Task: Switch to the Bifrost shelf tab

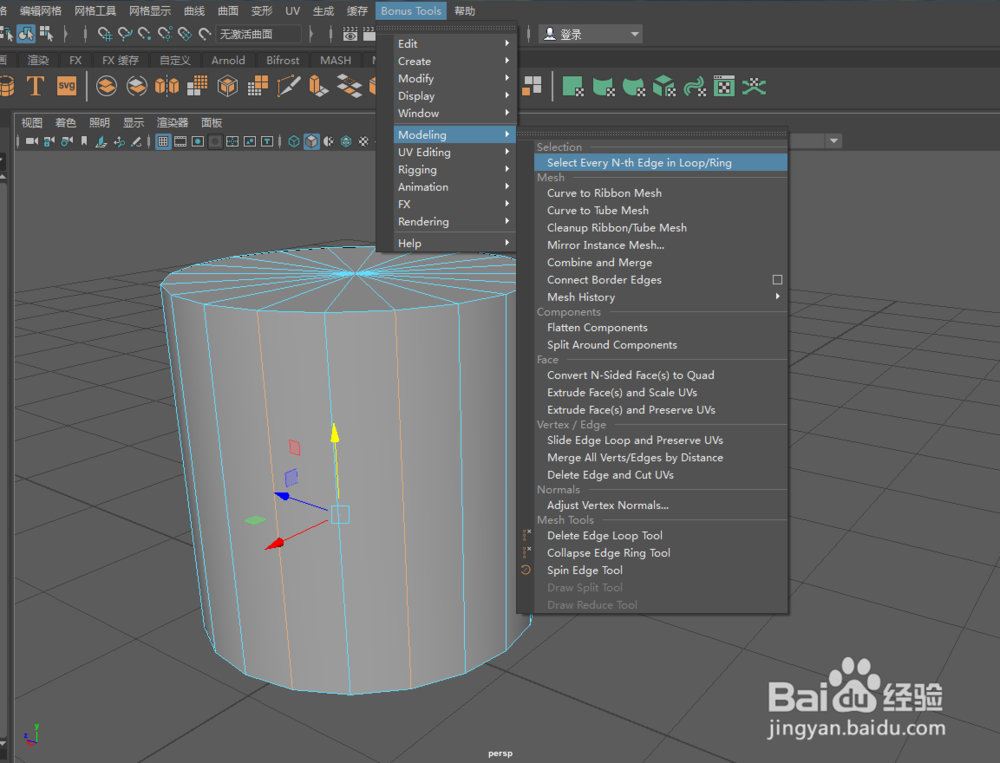Action: pyautogui.click(x=283, y=60)
